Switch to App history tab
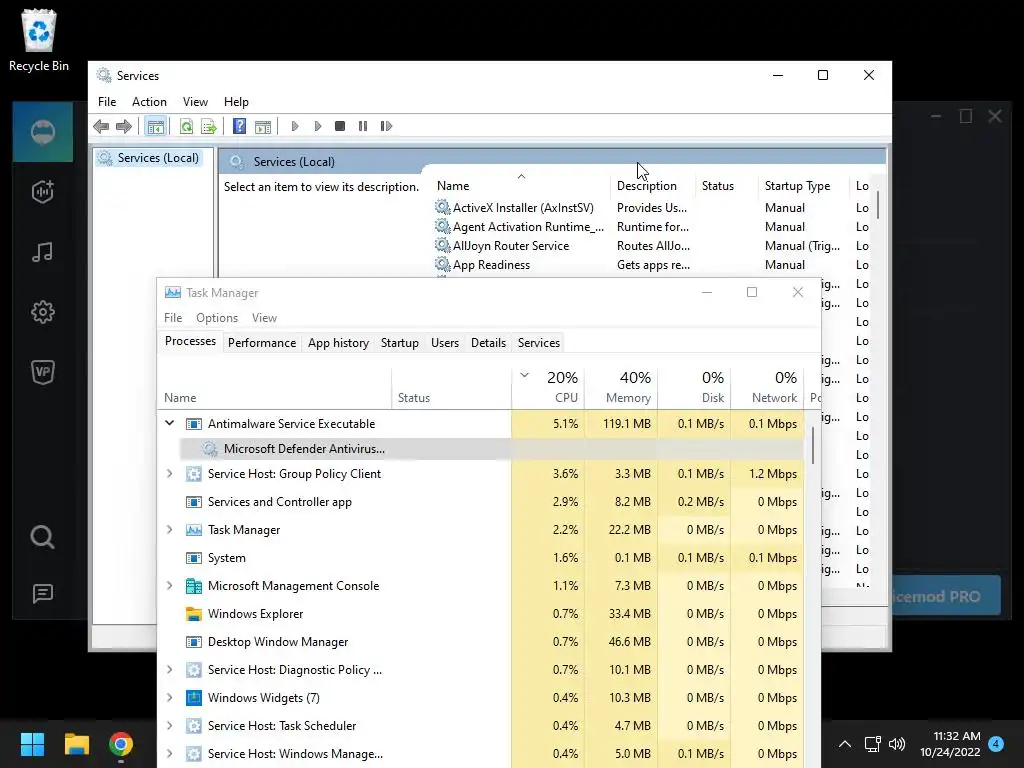The height and width of the screenshot is (768, 1024). (338, 343)
